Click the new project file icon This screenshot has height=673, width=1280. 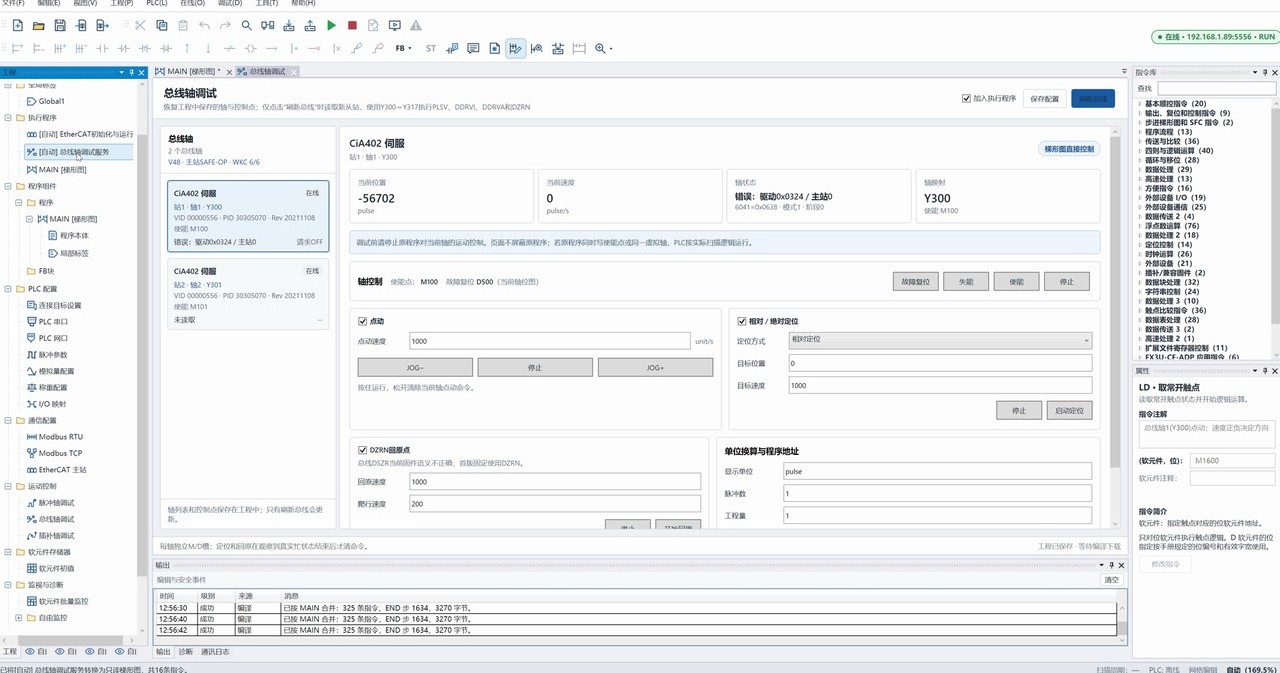point(17,25)
